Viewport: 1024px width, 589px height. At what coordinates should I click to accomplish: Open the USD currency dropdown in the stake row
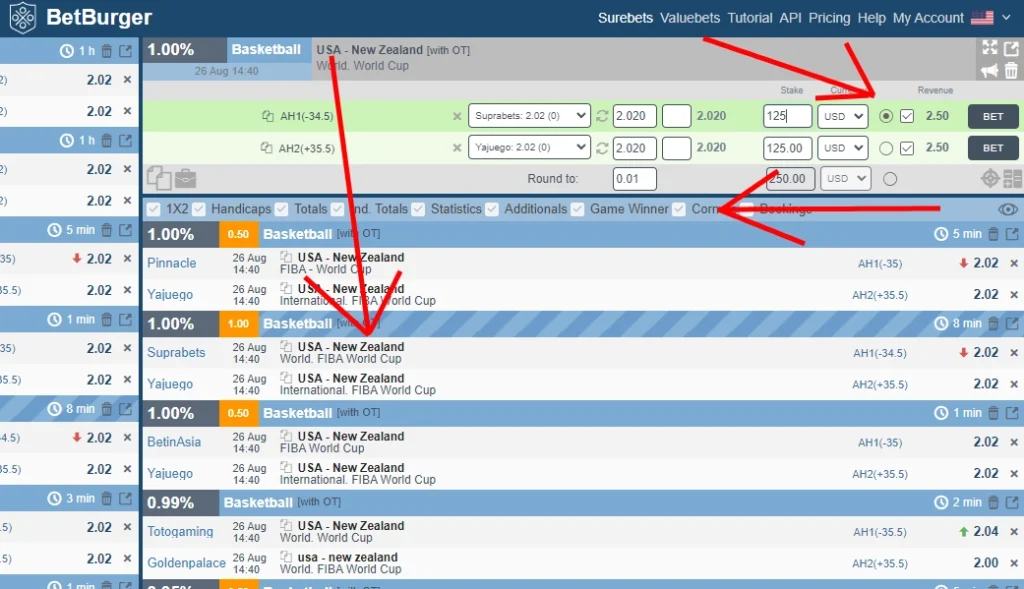click(x=843, y=116)
